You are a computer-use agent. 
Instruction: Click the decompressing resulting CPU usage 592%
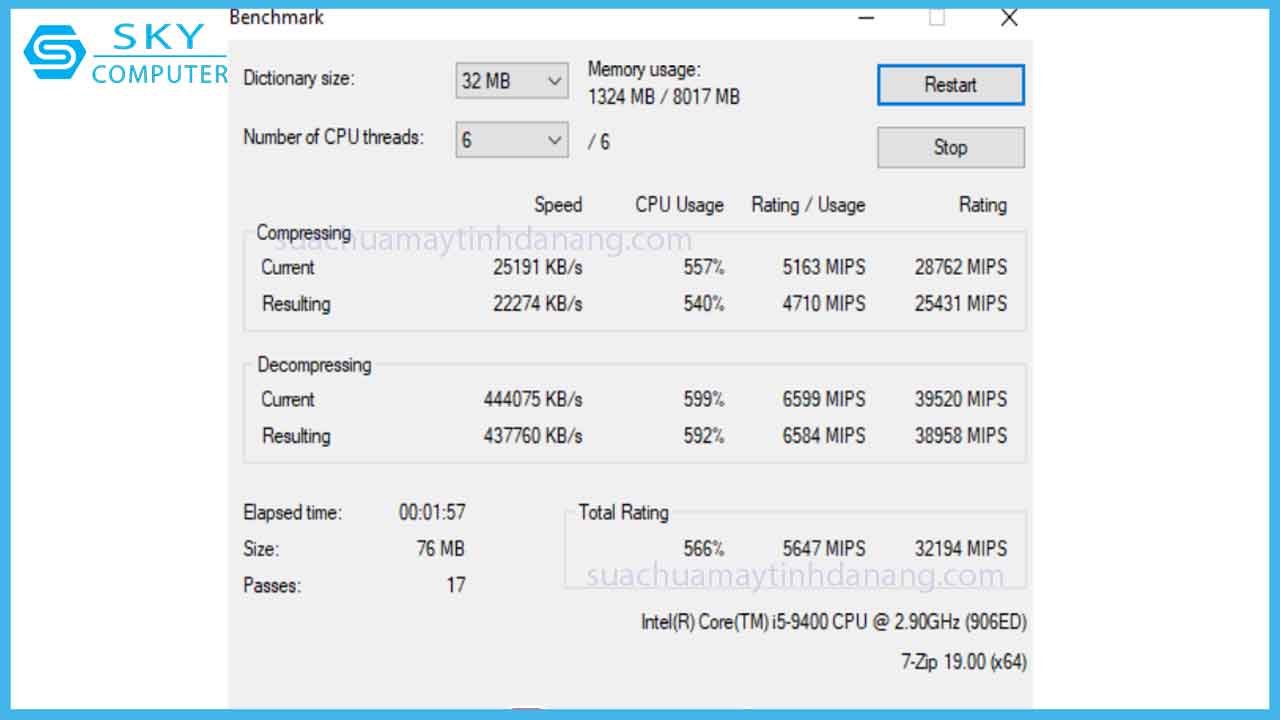[704, 435]
